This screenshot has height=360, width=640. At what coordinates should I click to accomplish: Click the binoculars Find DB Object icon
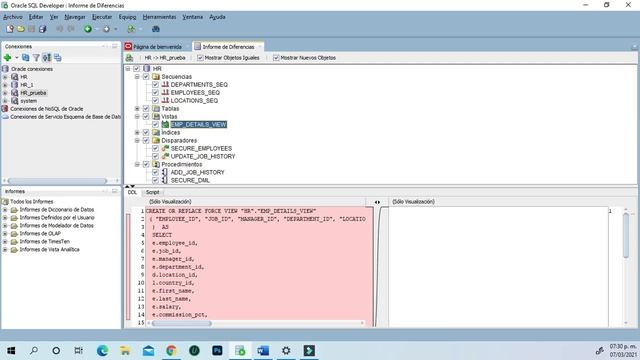(x=156, y=29)
